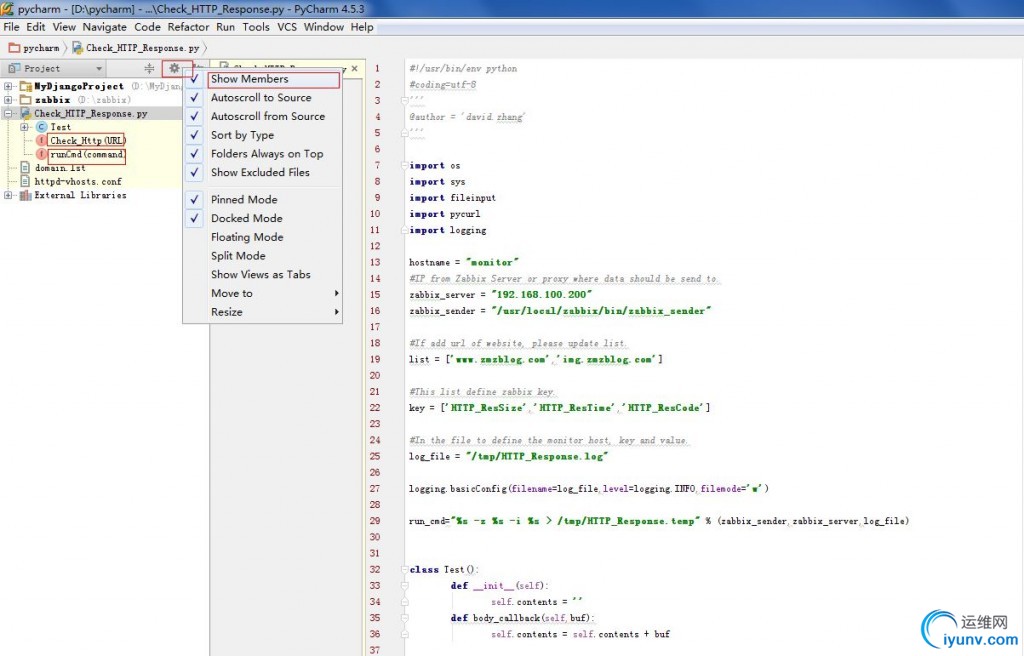Click Check_HTTP_Response.py in the breadcrumb bar
1024x656 pixels.
click(142, 48)
